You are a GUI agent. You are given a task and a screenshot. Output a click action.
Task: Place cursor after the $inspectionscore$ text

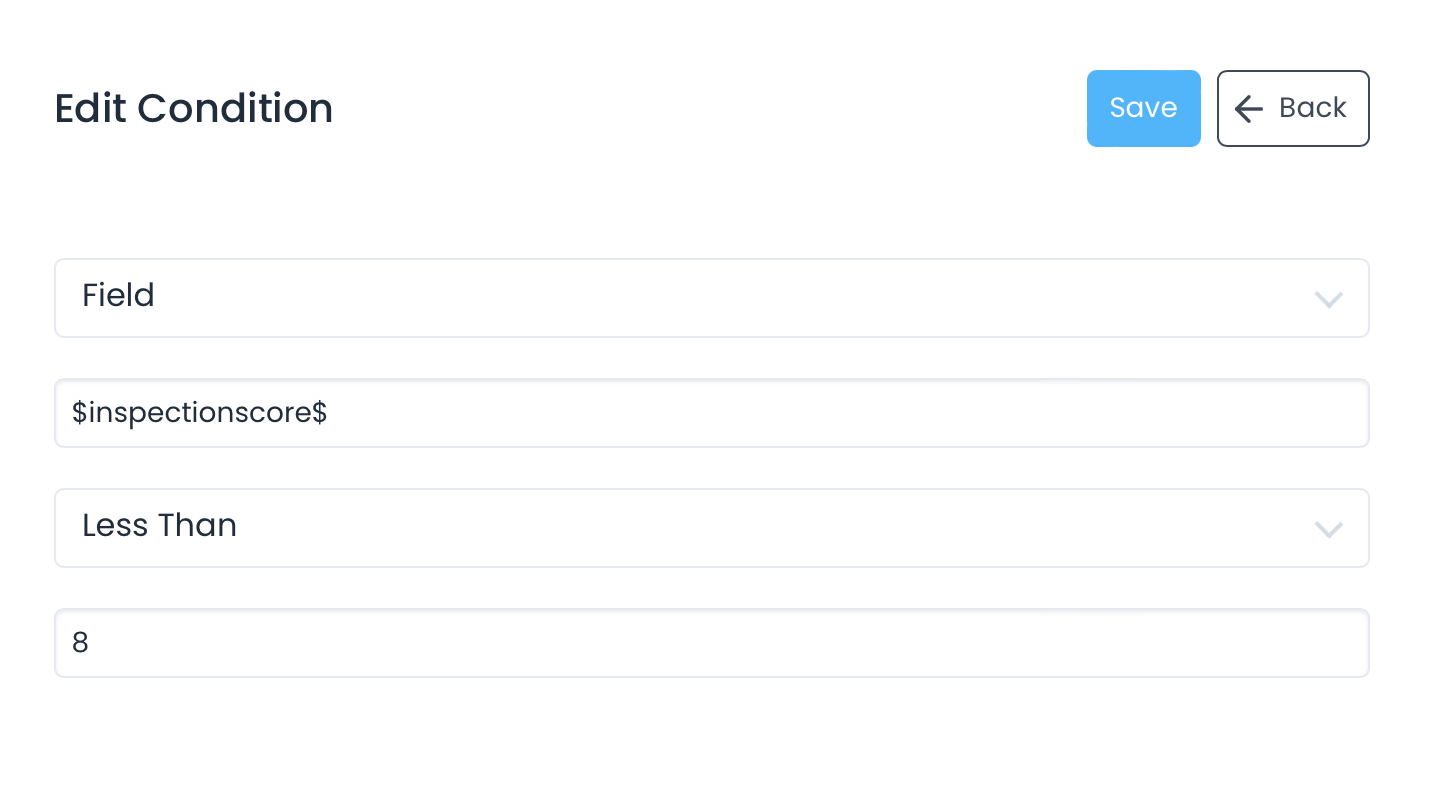click(x=329, y=413)
